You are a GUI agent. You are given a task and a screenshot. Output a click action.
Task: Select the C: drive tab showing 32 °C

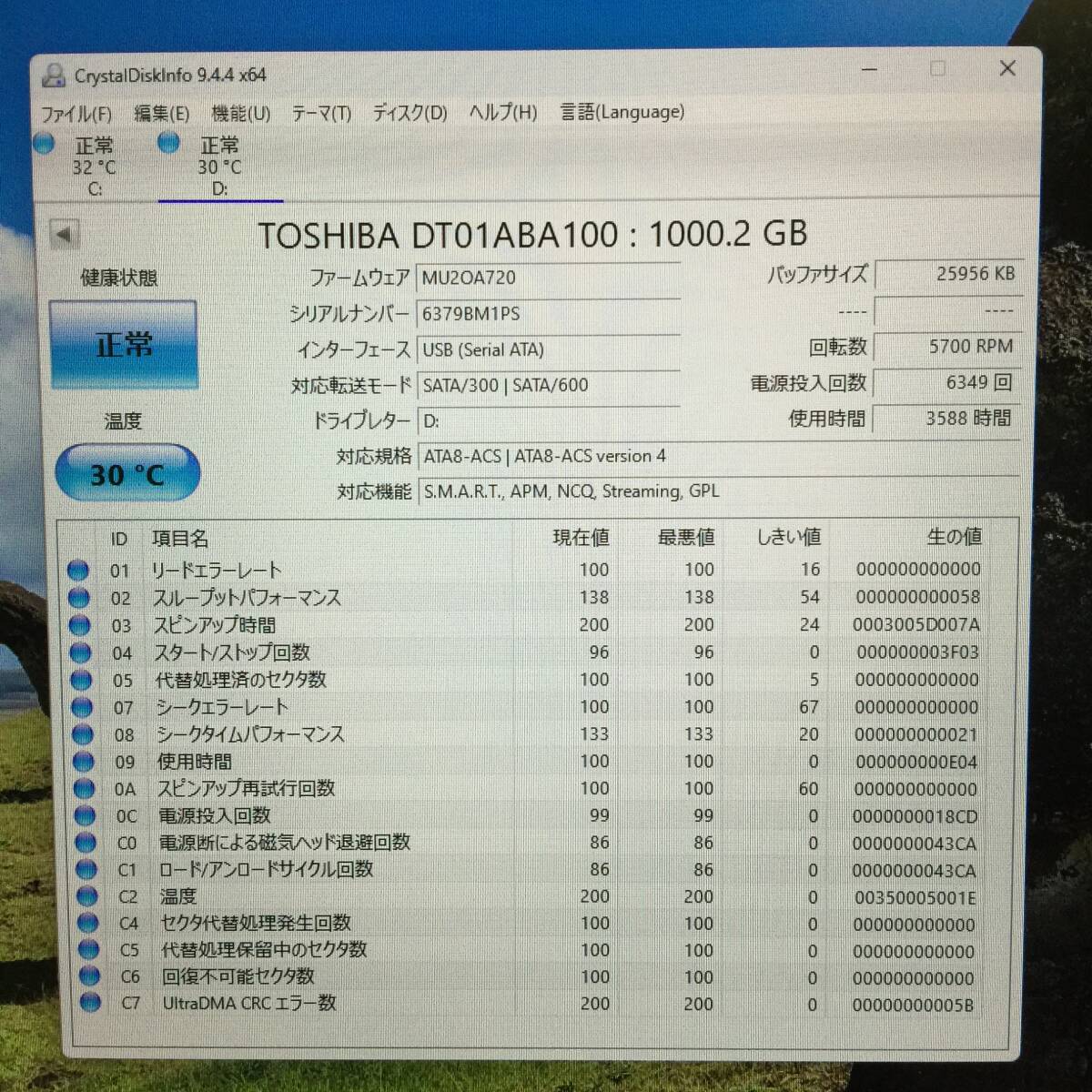tap(95, 167)
